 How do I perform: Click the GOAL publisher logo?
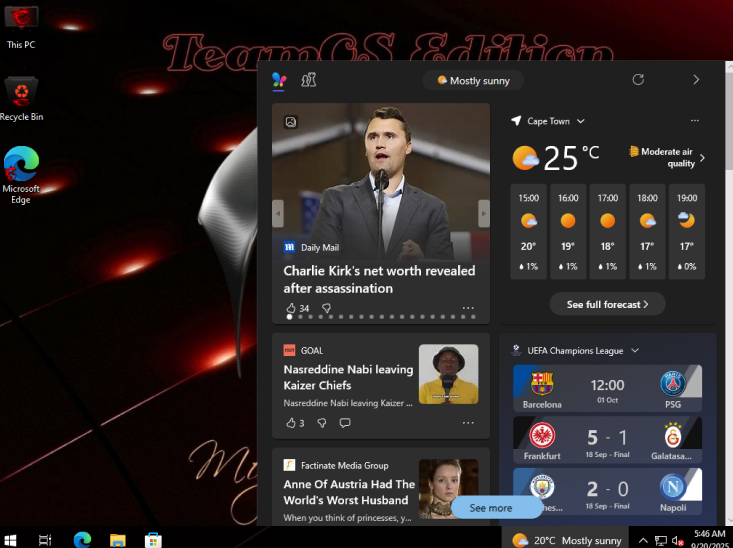pyautogui.click(x=289, y=350)
